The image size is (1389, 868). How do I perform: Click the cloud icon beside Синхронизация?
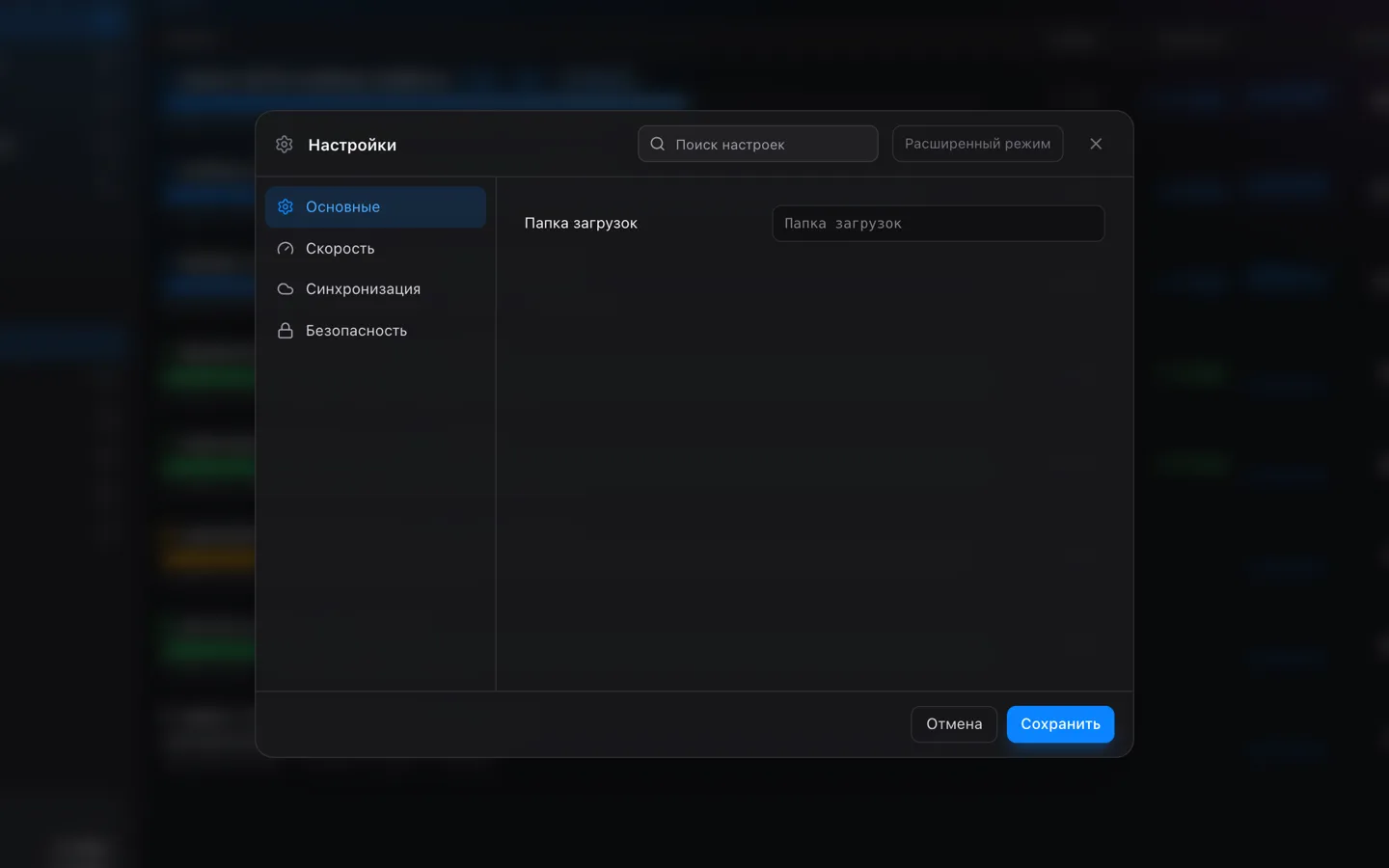pos(286,289)
